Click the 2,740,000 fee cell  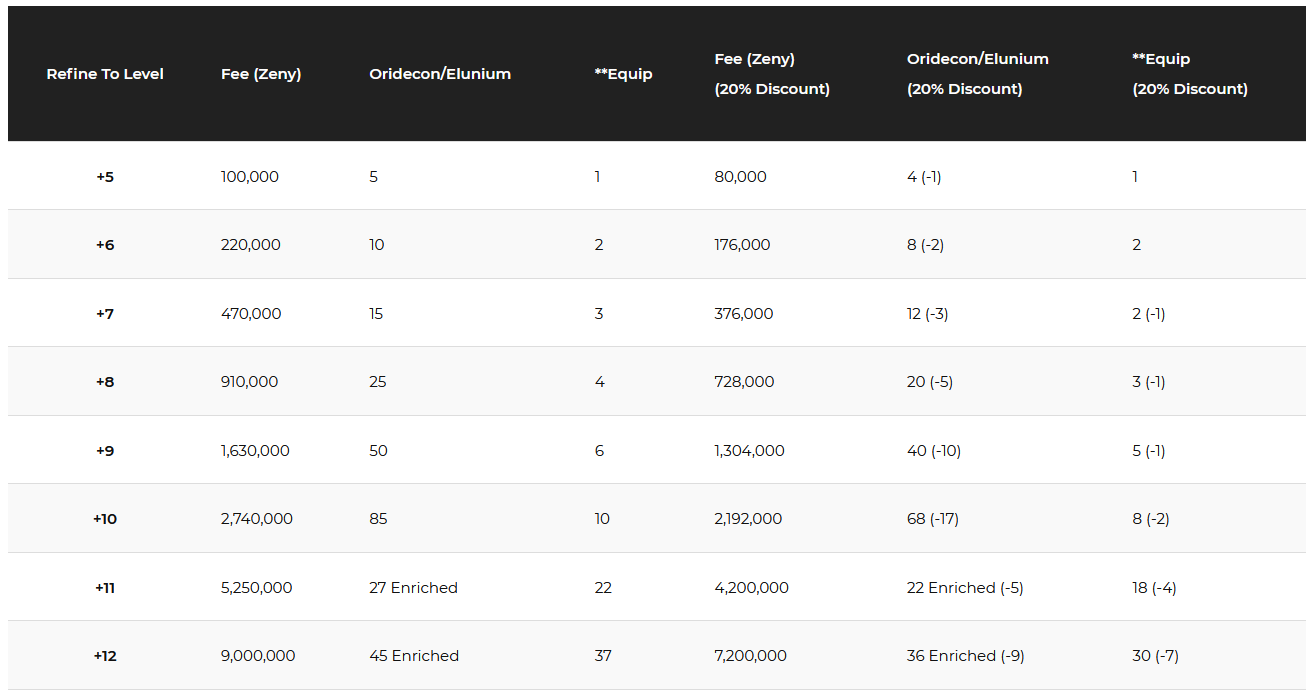pyautogui.click(x=257, y=519)
